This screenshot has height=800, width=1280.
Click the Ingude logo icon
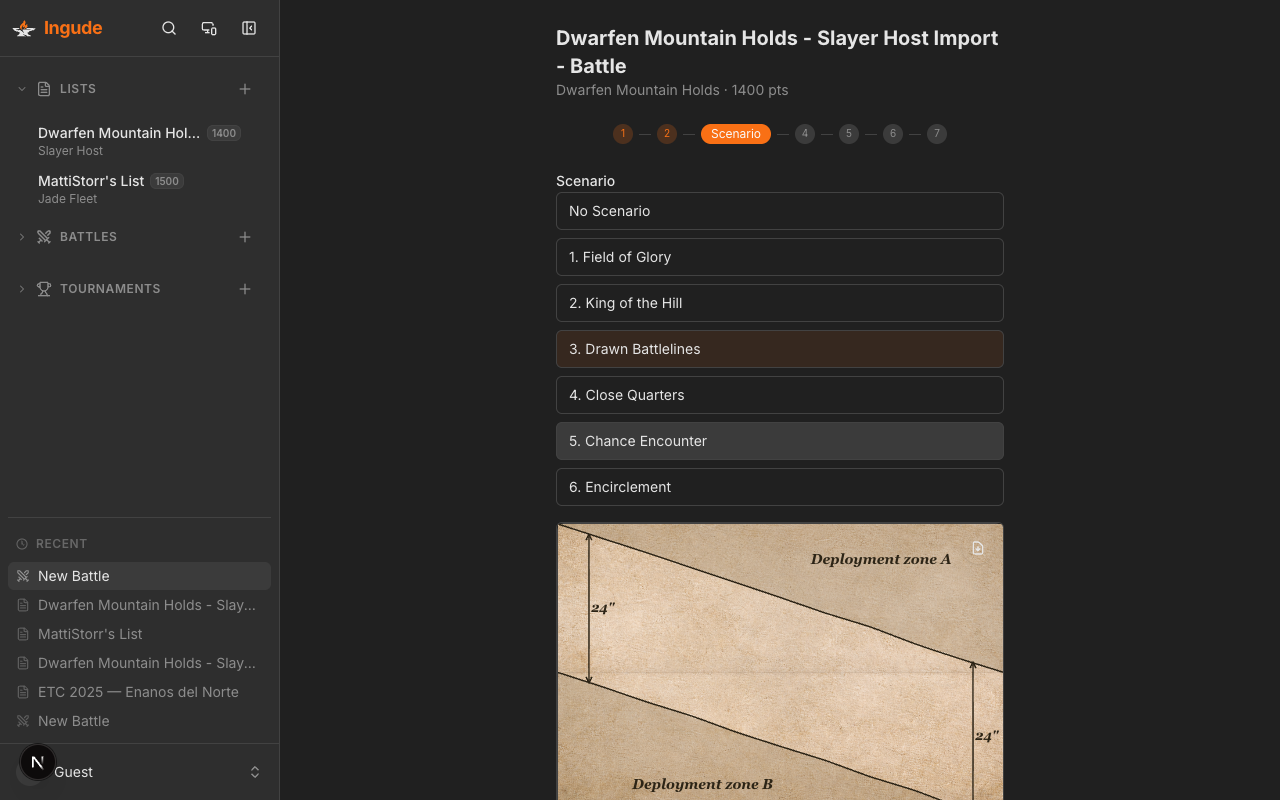coord(23,28)
